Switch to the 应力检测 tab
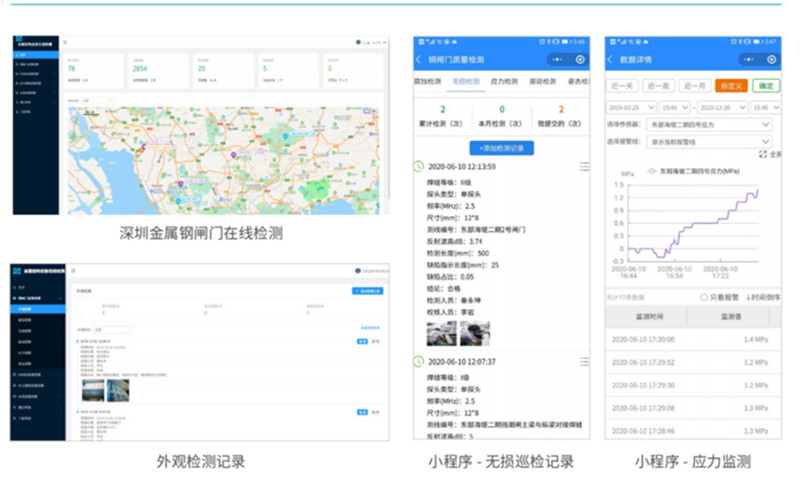 [x=503, y=81]
